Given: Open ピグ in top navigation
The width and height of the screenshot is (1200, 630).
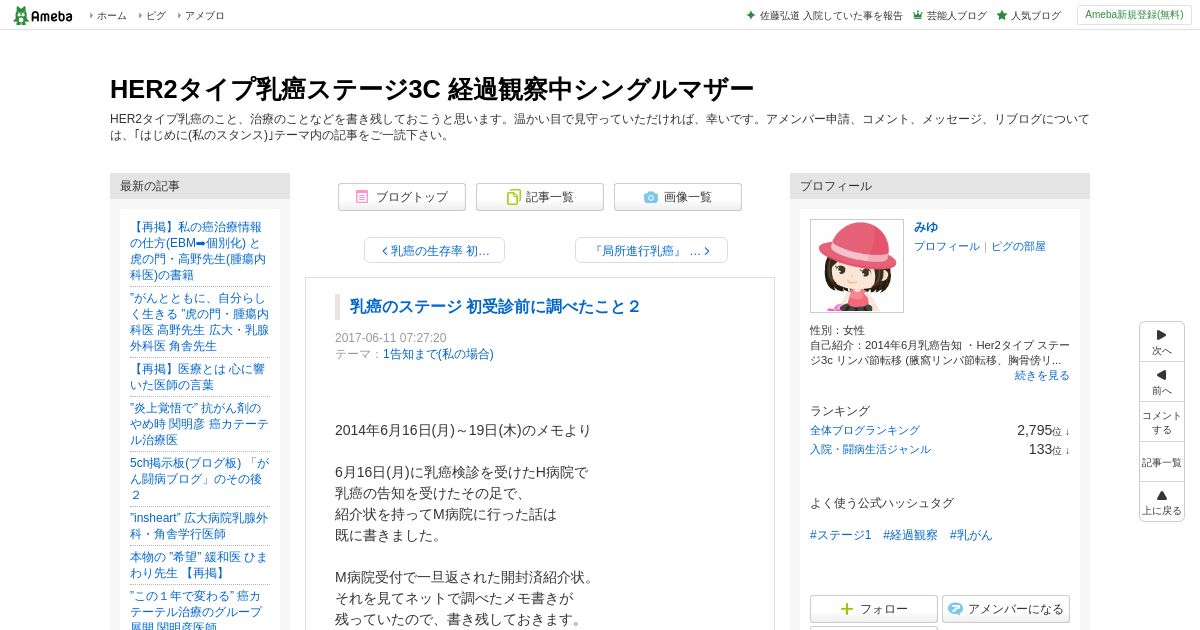Looking at the screenshot, I should (x=155, y=15).
